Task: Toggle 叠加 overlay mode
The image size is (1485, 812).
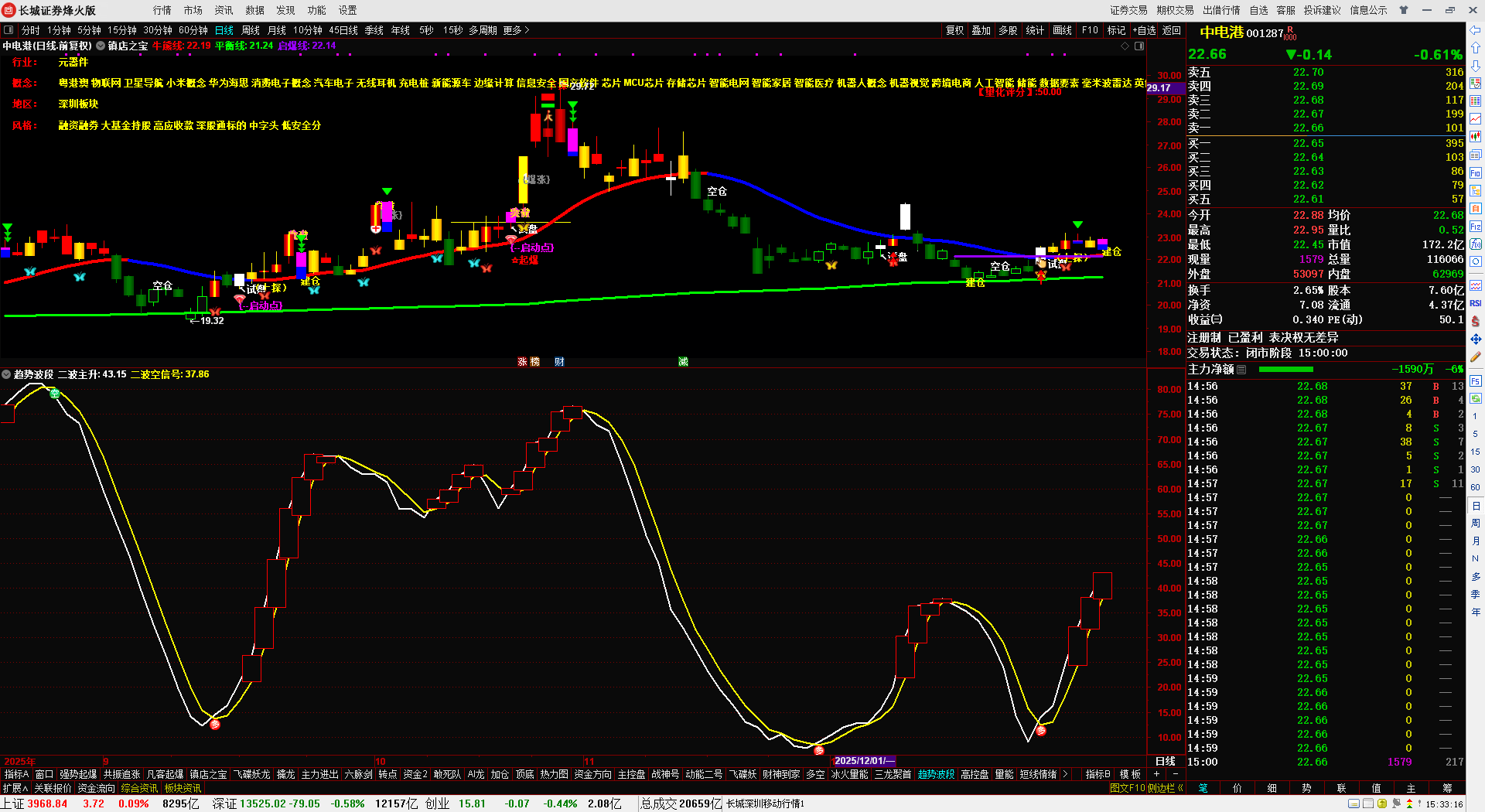Action: click(x=981, y=30)
